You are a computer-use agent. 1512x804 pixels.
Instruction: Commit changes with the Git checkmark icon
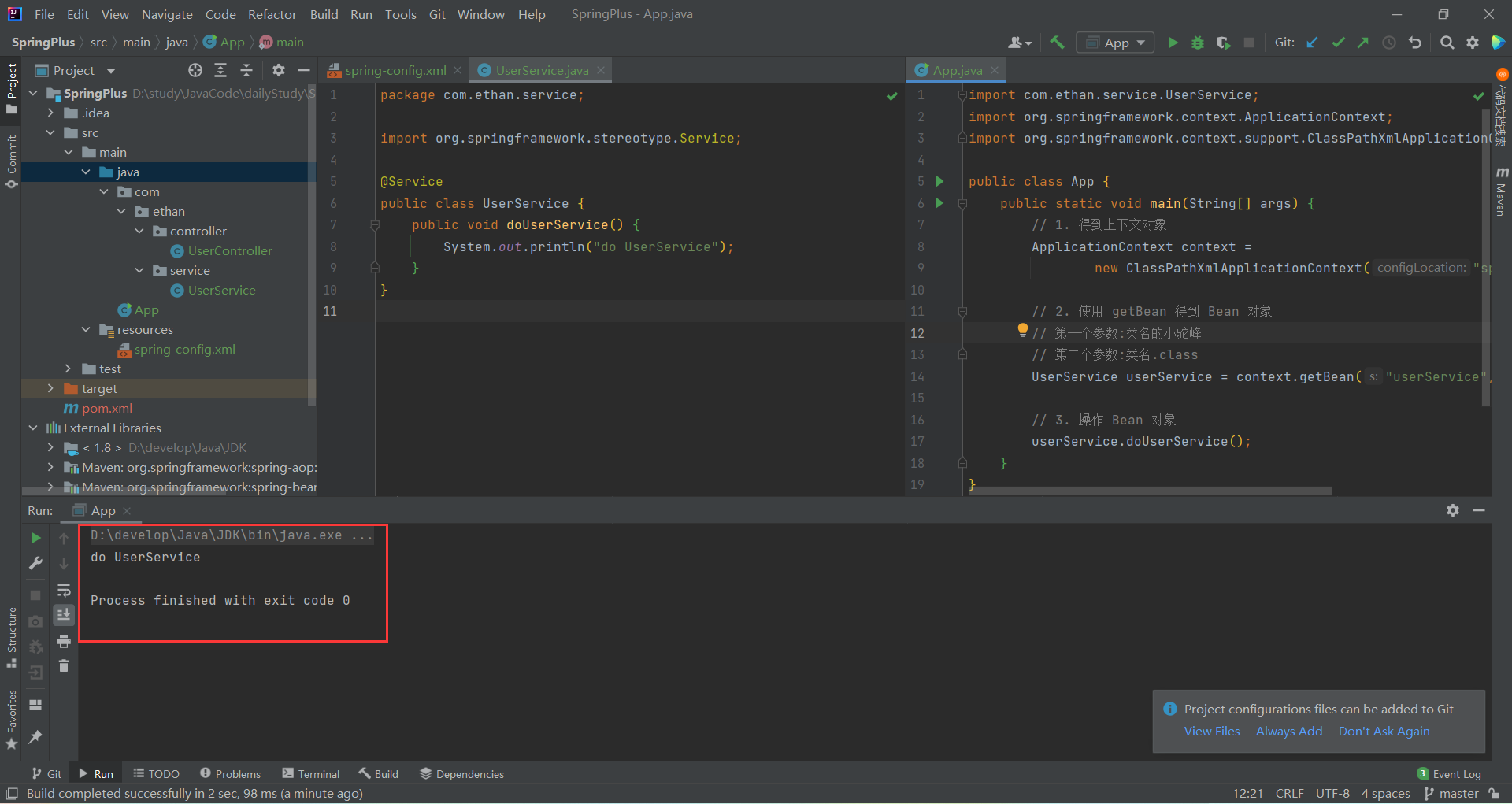1338,43
